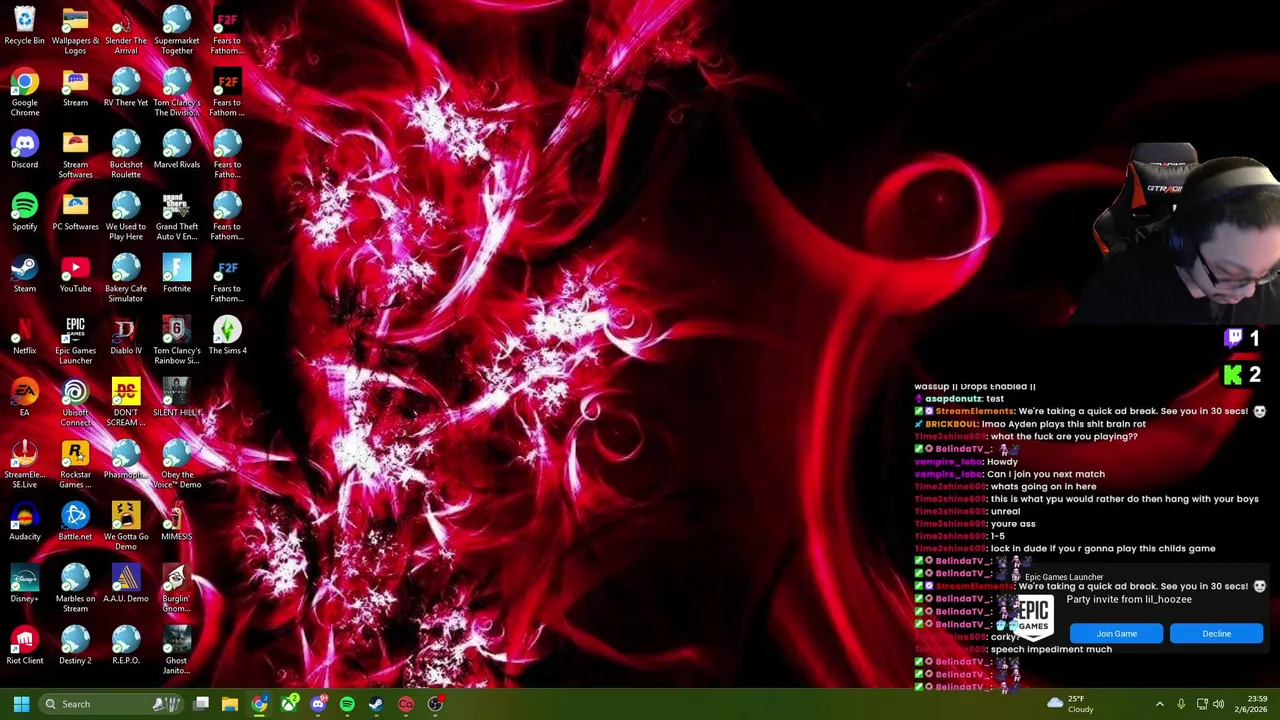1280x720 pixels.
Task: Open the Netflix desktop shortcut
Action: click(24, 336)
